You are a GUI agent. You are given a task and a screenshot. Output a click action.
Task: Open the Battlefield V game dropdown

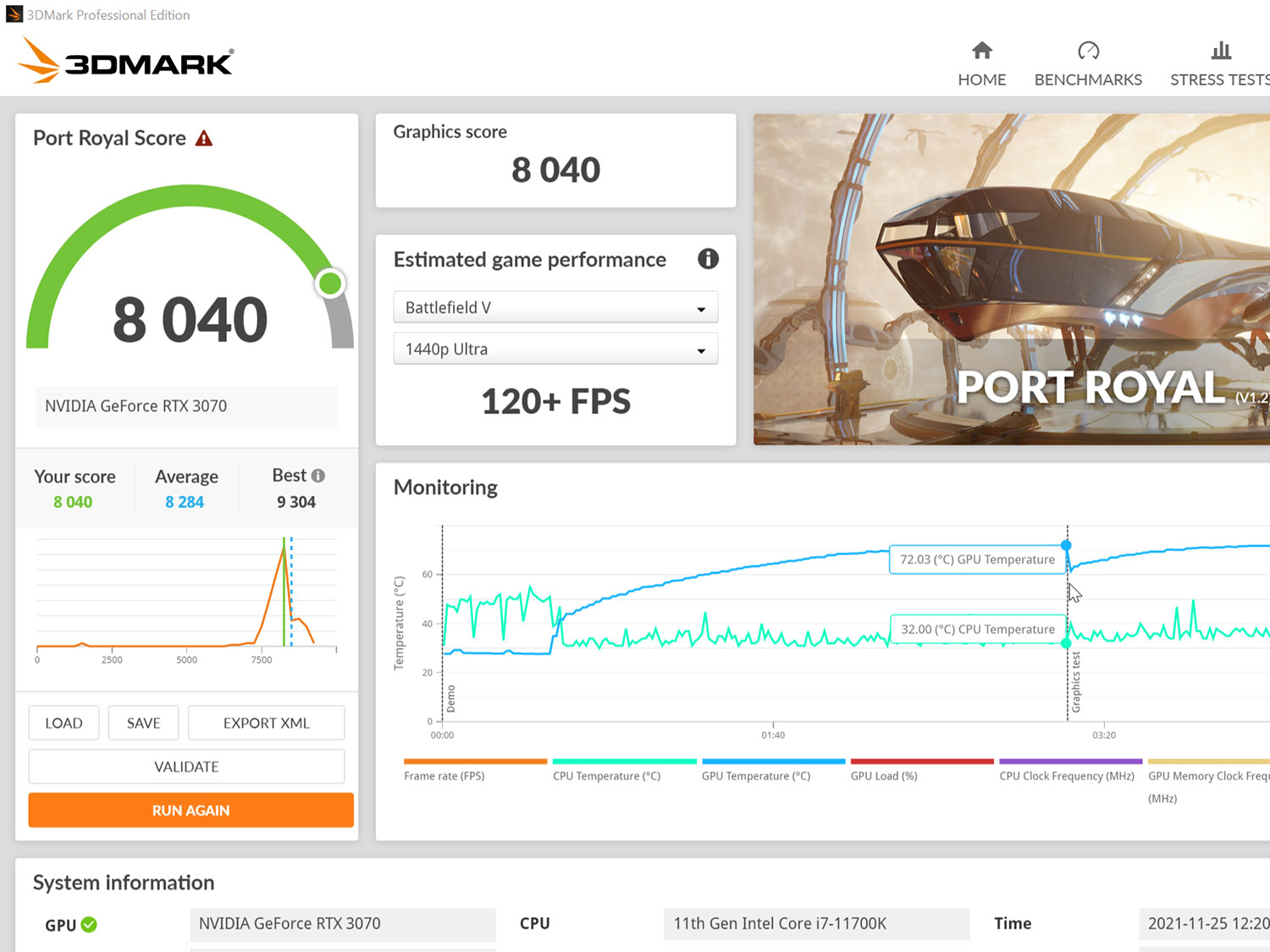point(555,307)
